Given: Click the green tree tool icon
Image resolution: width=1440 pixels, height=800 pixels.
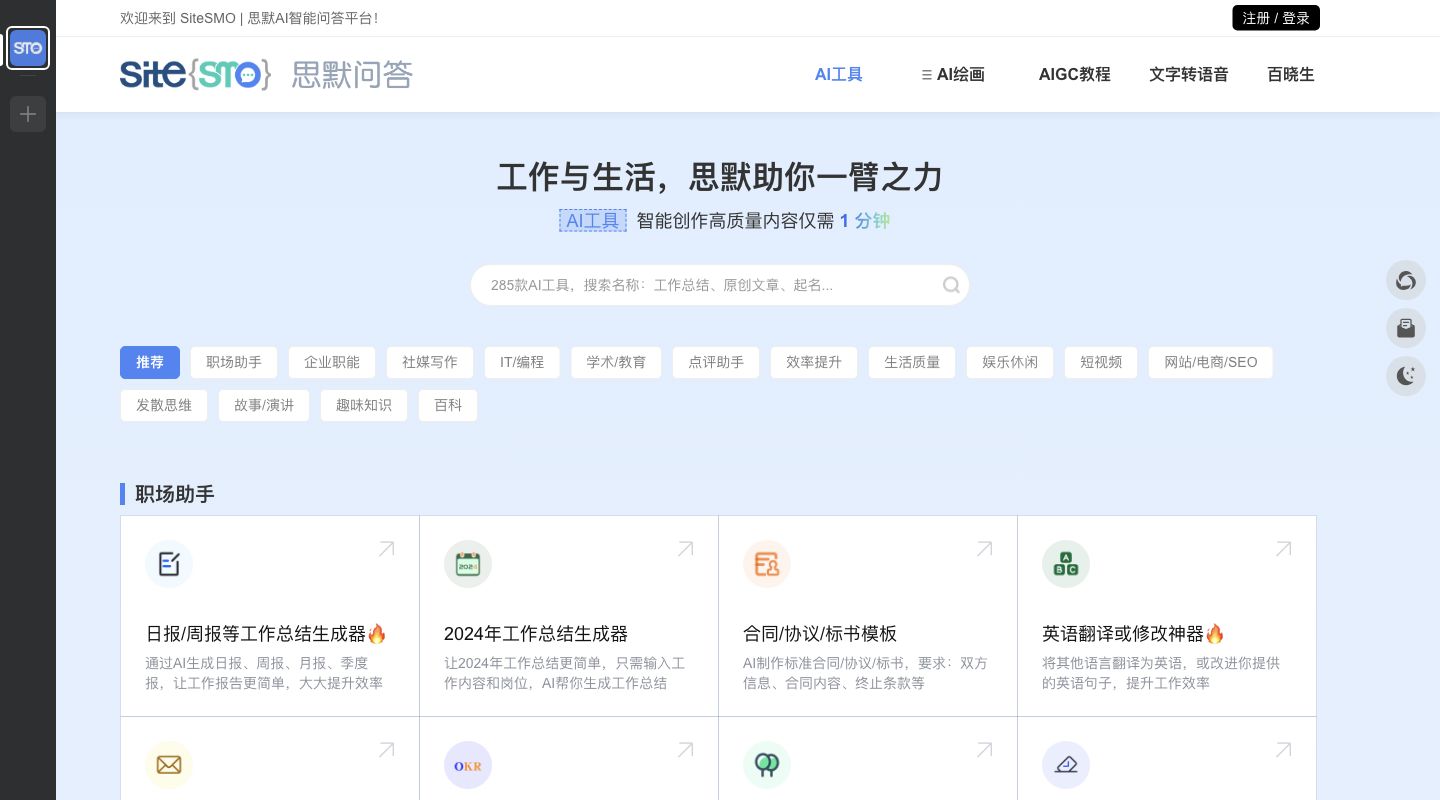Looking at the screenshot, I should pyautogui.click(x=767, y=765).
